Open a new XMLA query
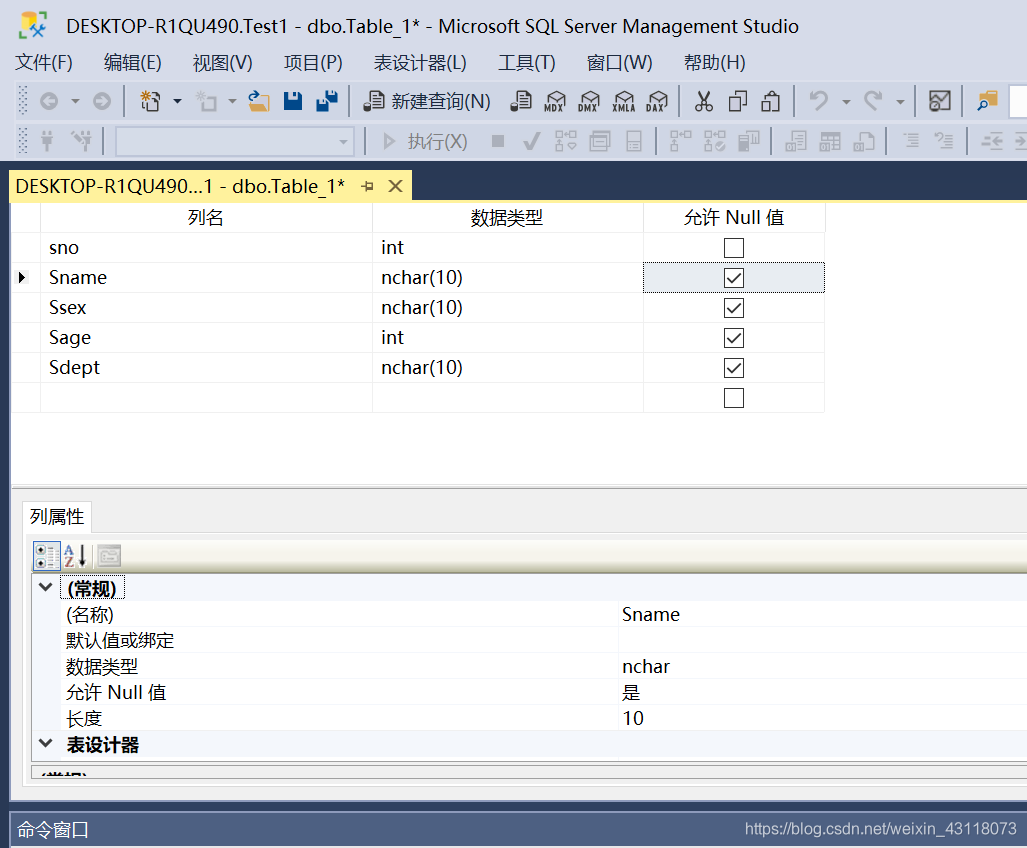 pyautogui.click(x=624, y=101)
